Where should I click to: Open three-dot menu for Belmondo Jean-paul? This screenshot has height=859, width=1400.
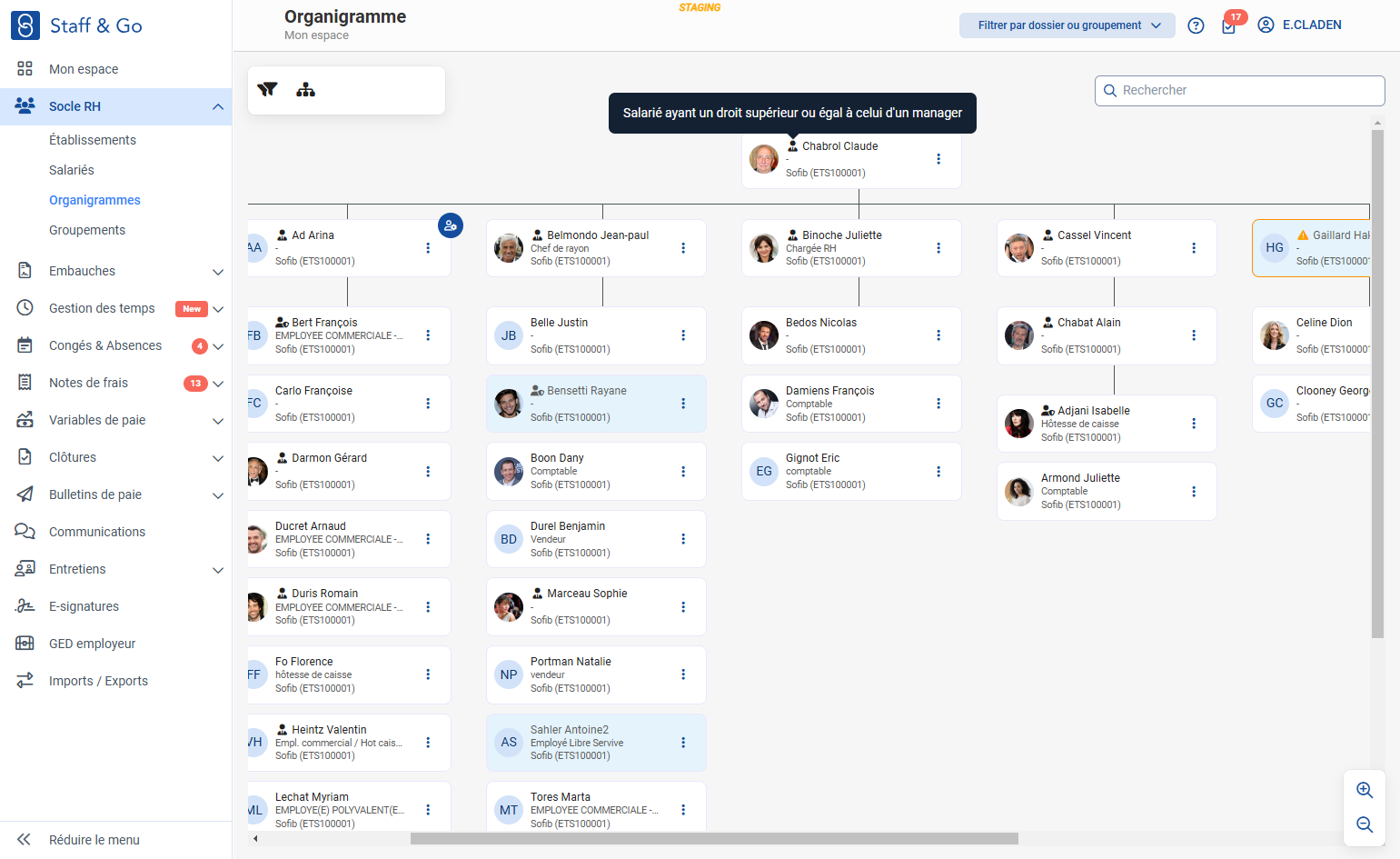(683, 248)
